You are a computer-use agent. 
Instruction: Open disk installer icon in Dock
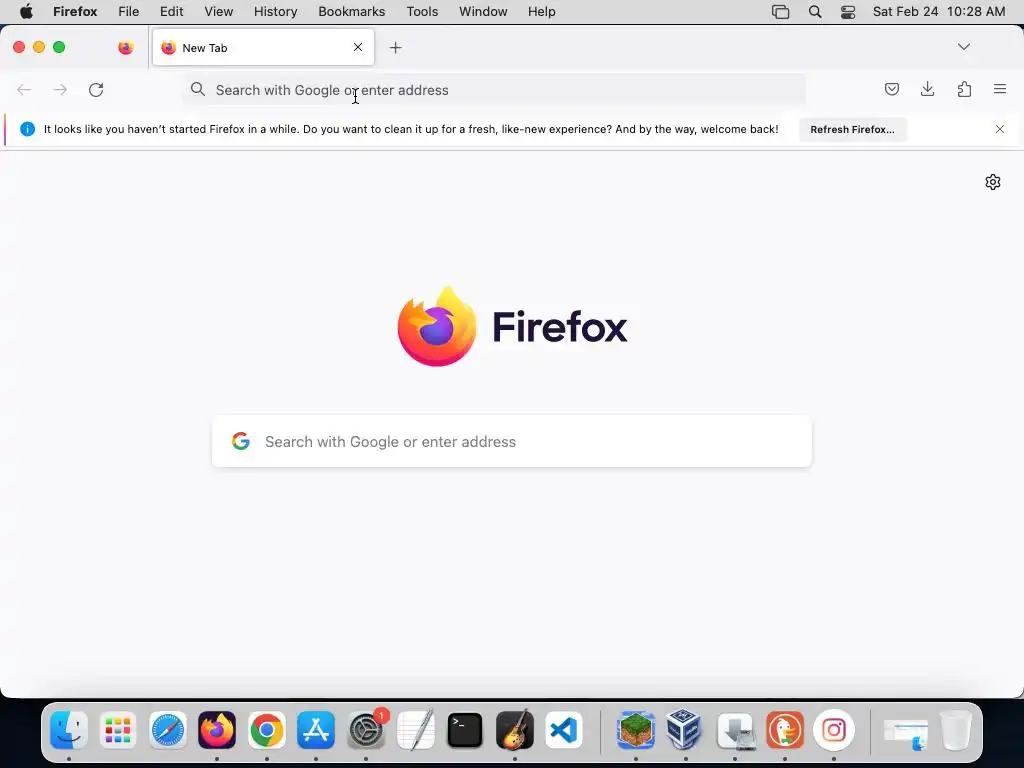pos(735,729)
